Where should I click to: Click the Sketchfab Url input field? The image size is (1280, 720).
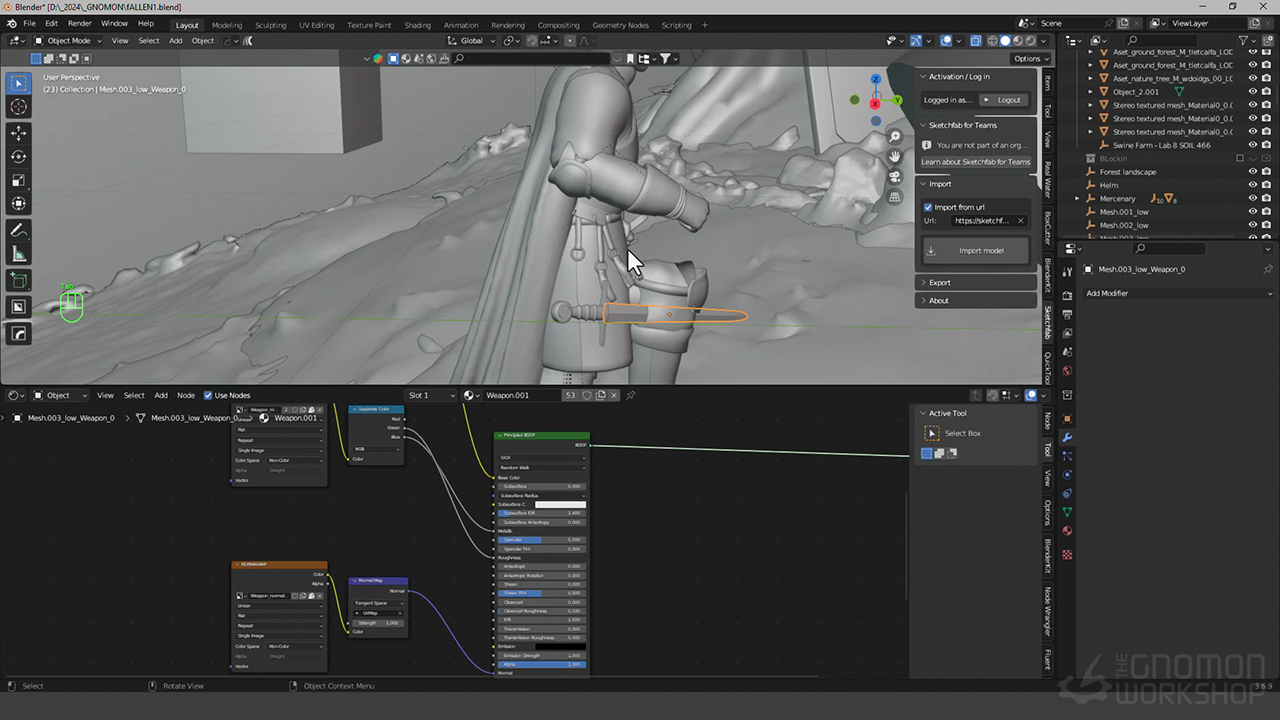(x=982, y=221)
